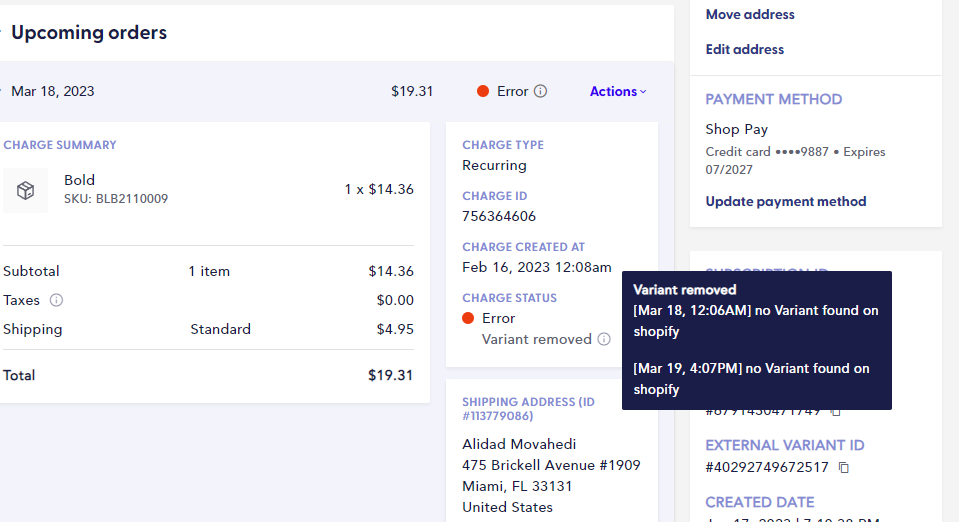Click Update payment method
This screenshot has width=959, height=522.
[x=785, y=201]
